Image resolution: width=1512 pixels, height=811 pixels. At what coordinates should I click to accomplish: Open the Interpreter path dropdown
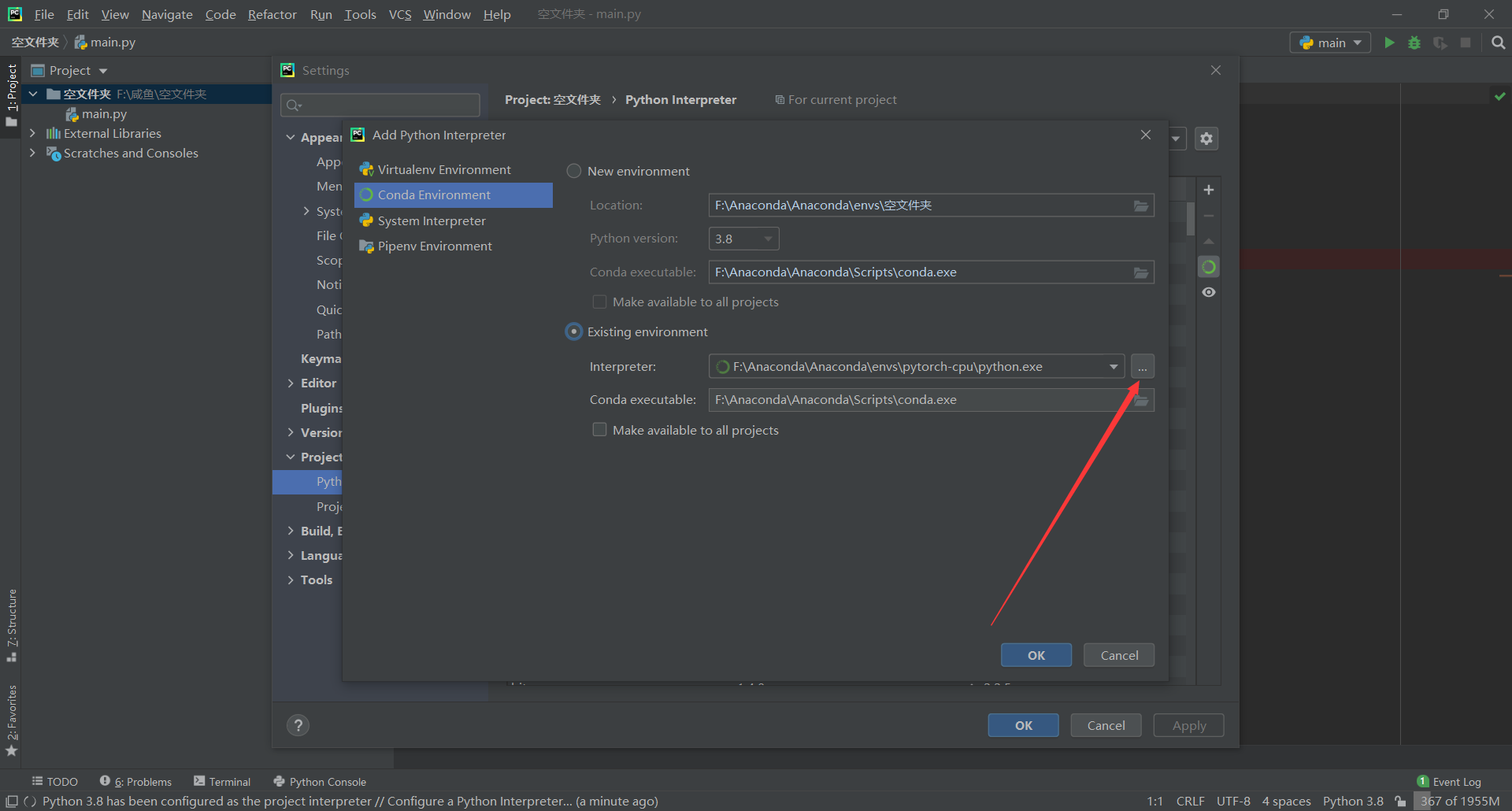click(x=1114, y=367)
